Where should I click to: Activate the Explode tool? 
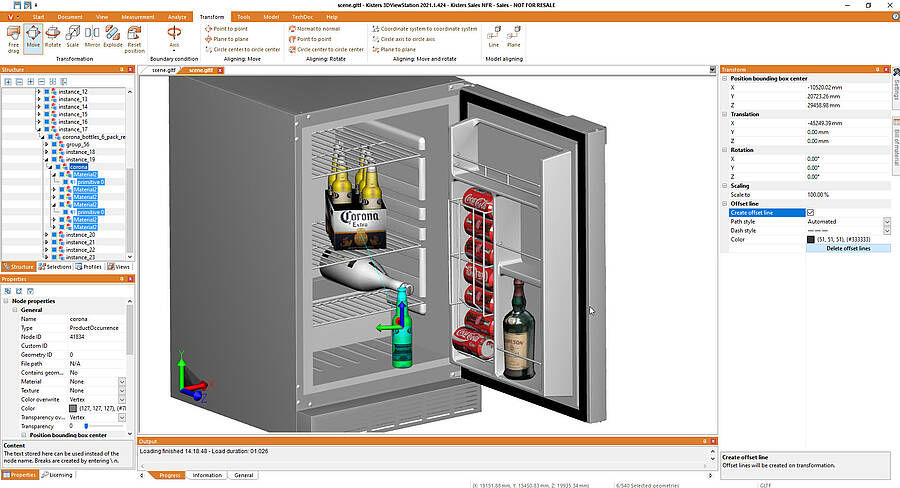[x=112, y=37]
